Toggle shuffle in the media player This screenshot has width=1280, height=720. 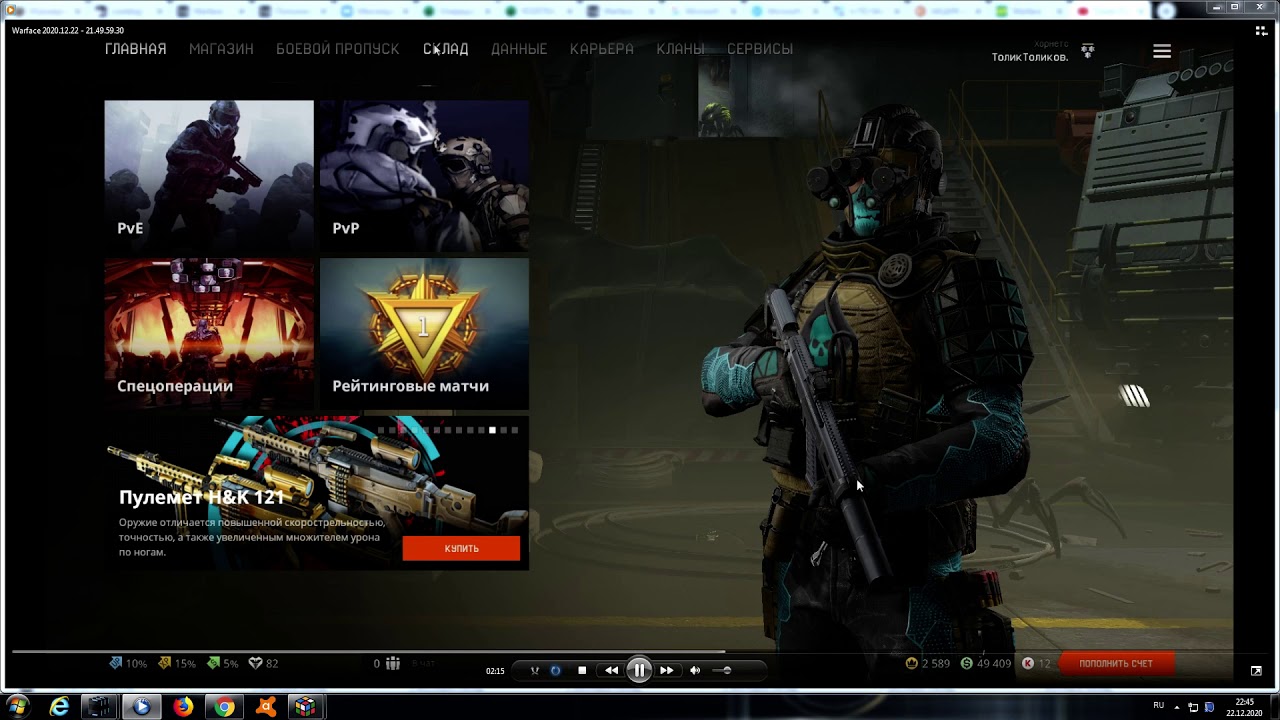(x=535, y=671)
